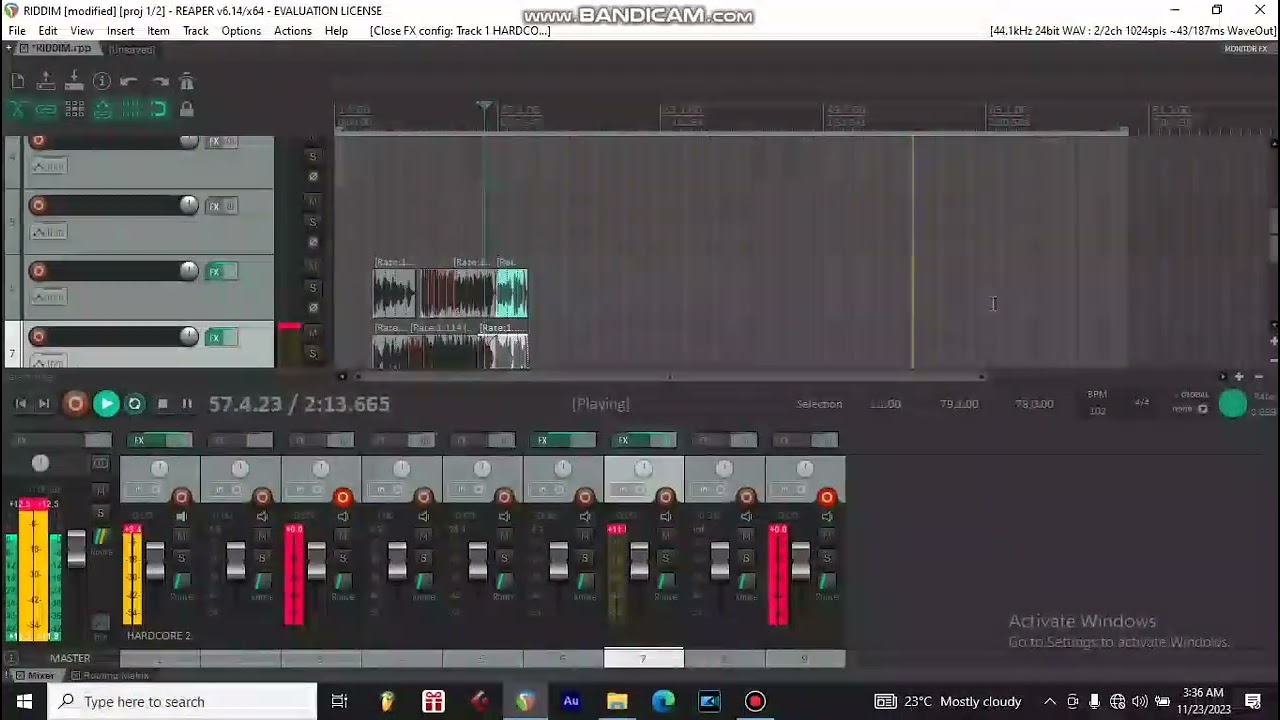Viewport: 1280px width, 720px height.
Task: Click the green Play button
Action: (105, 404)
